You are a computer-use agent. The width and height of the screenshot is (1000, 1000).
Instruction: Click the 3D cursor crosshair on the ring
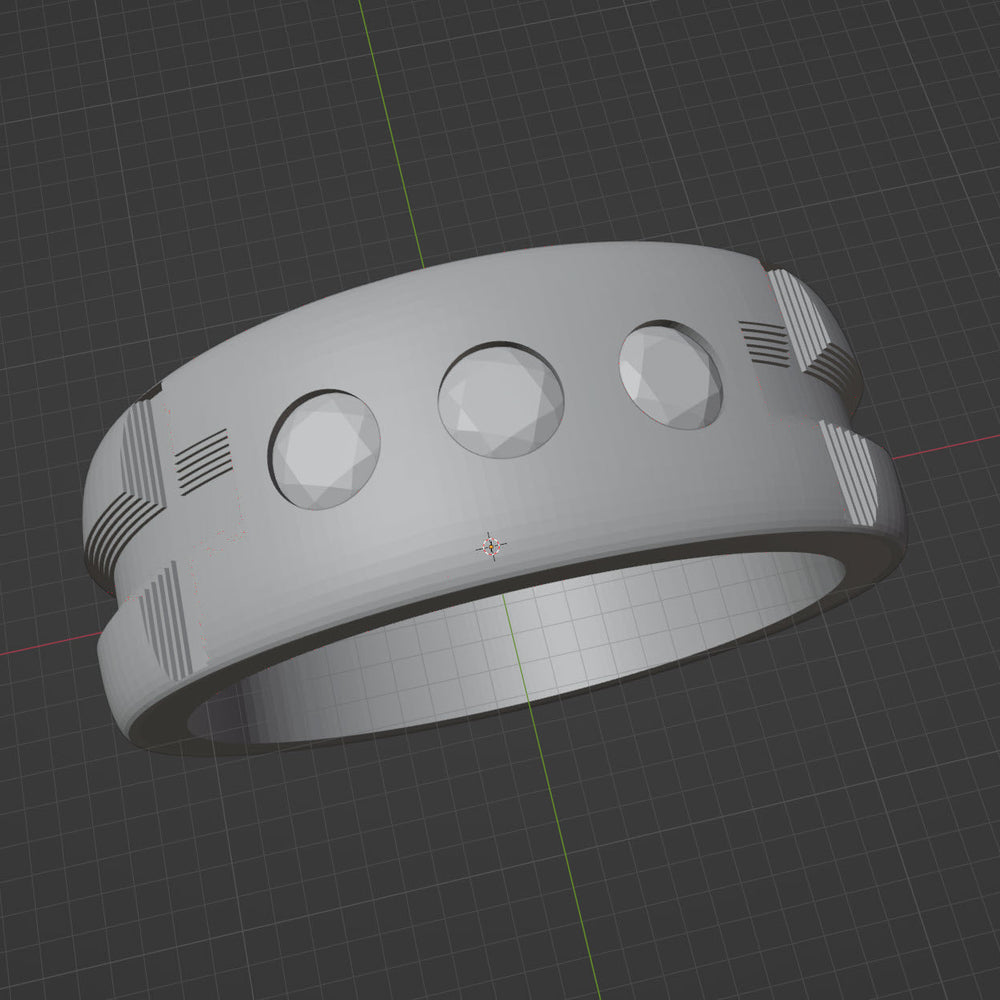pyautogui.click(x=491, y=546)
